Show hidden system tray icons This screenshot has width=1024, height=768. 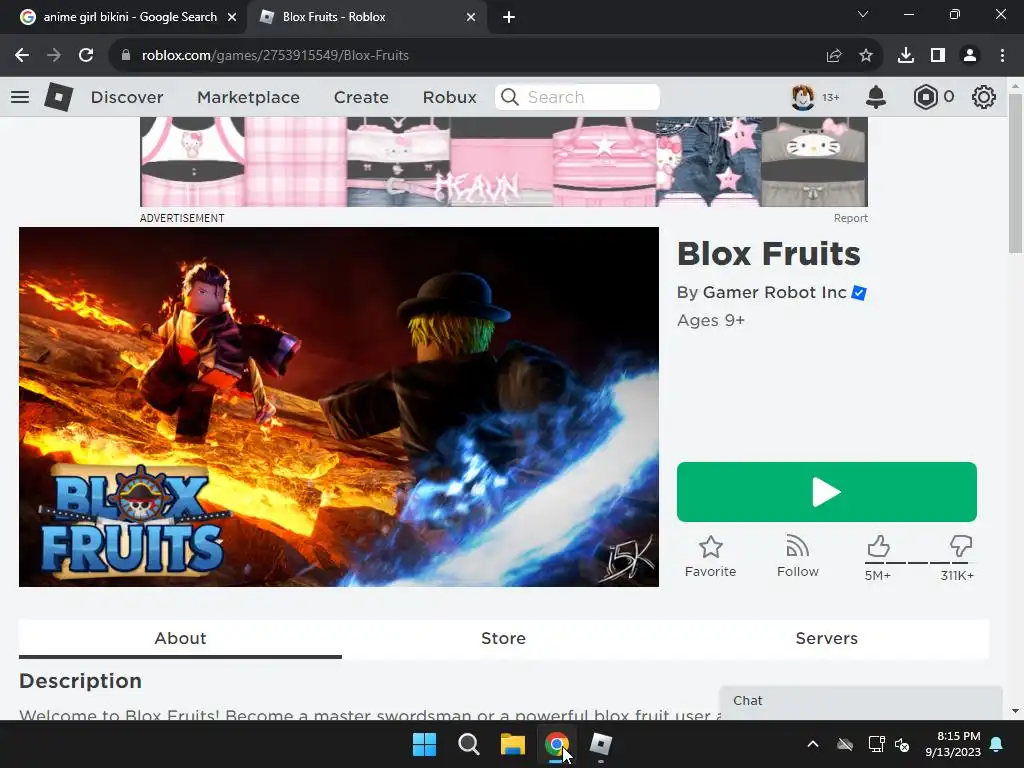pyautogui.click(x=813, y=744)
